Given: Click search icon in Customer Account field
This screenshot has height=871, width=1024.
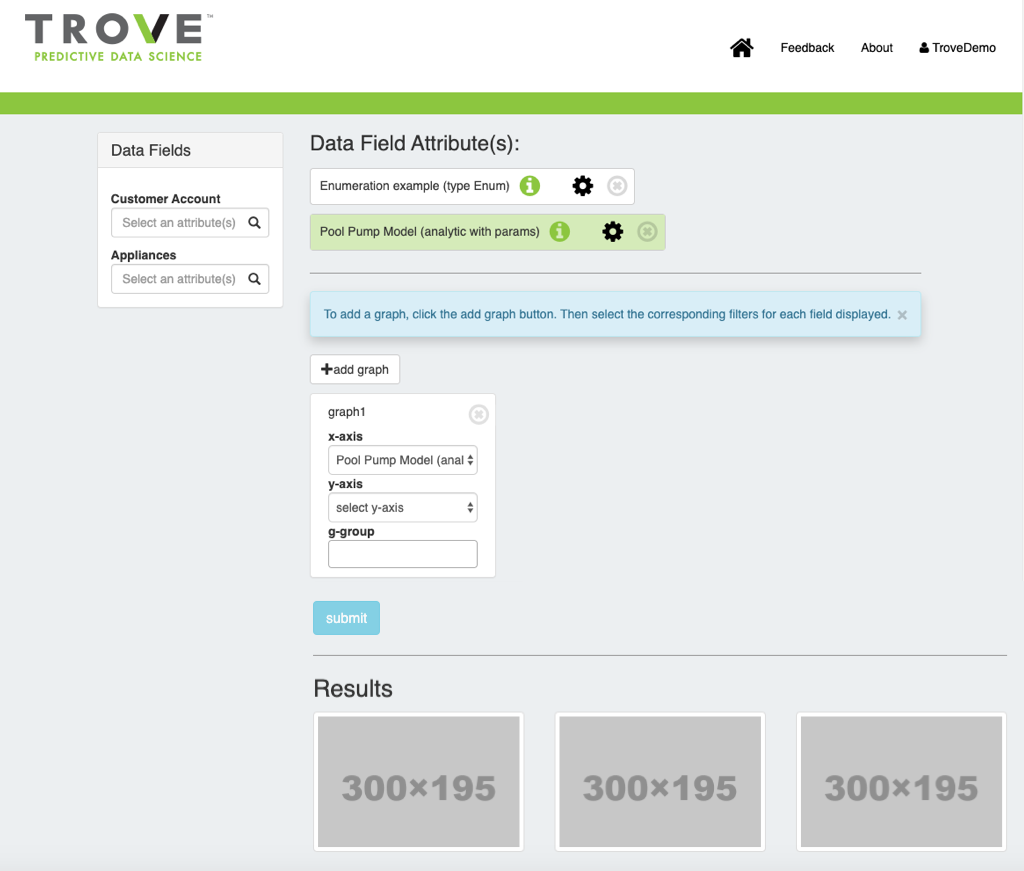Looking at the screenshot, I should click(x=254, y=223).
